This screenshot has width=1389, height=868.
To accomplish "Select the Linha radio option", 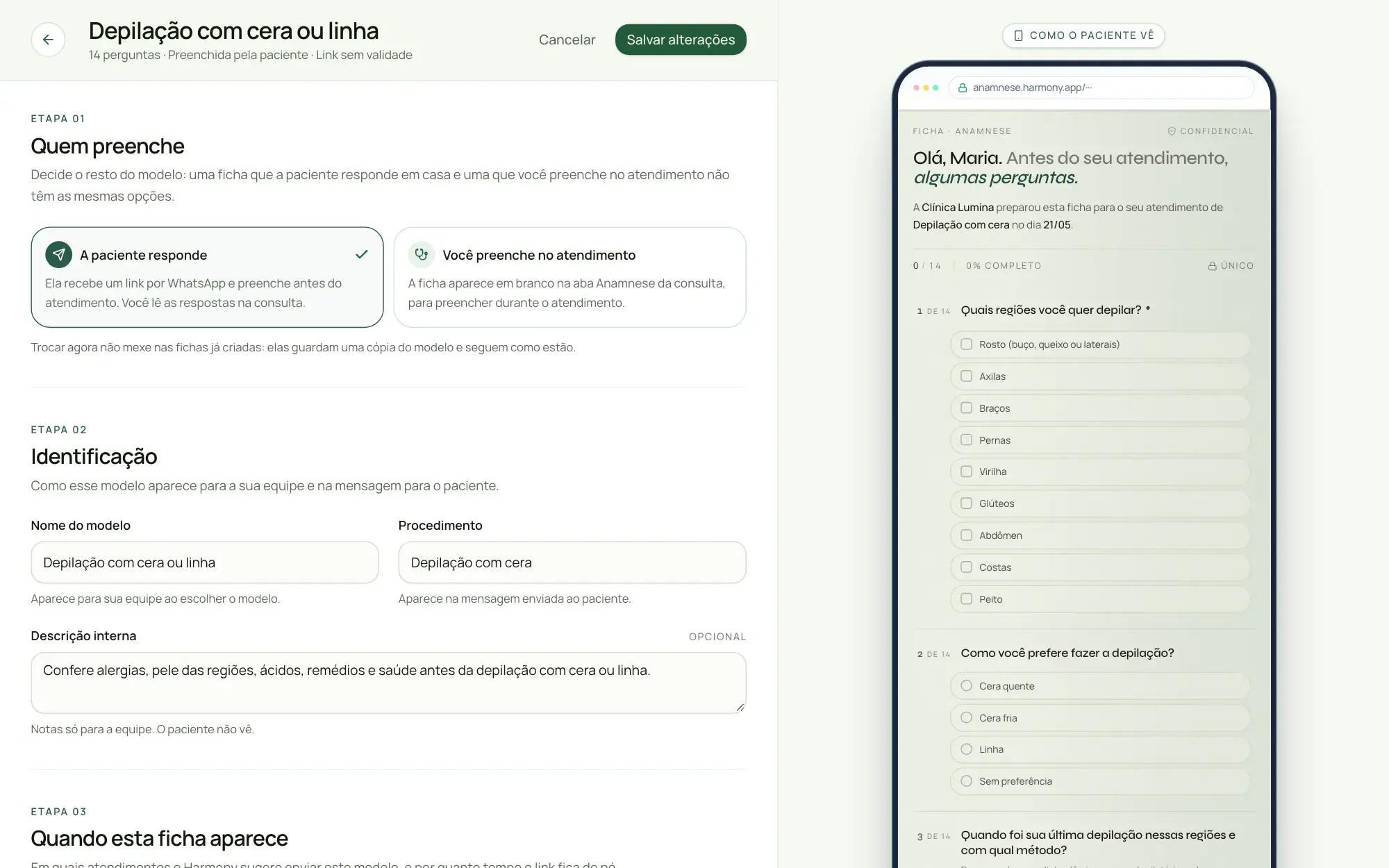I will (966, 749).
